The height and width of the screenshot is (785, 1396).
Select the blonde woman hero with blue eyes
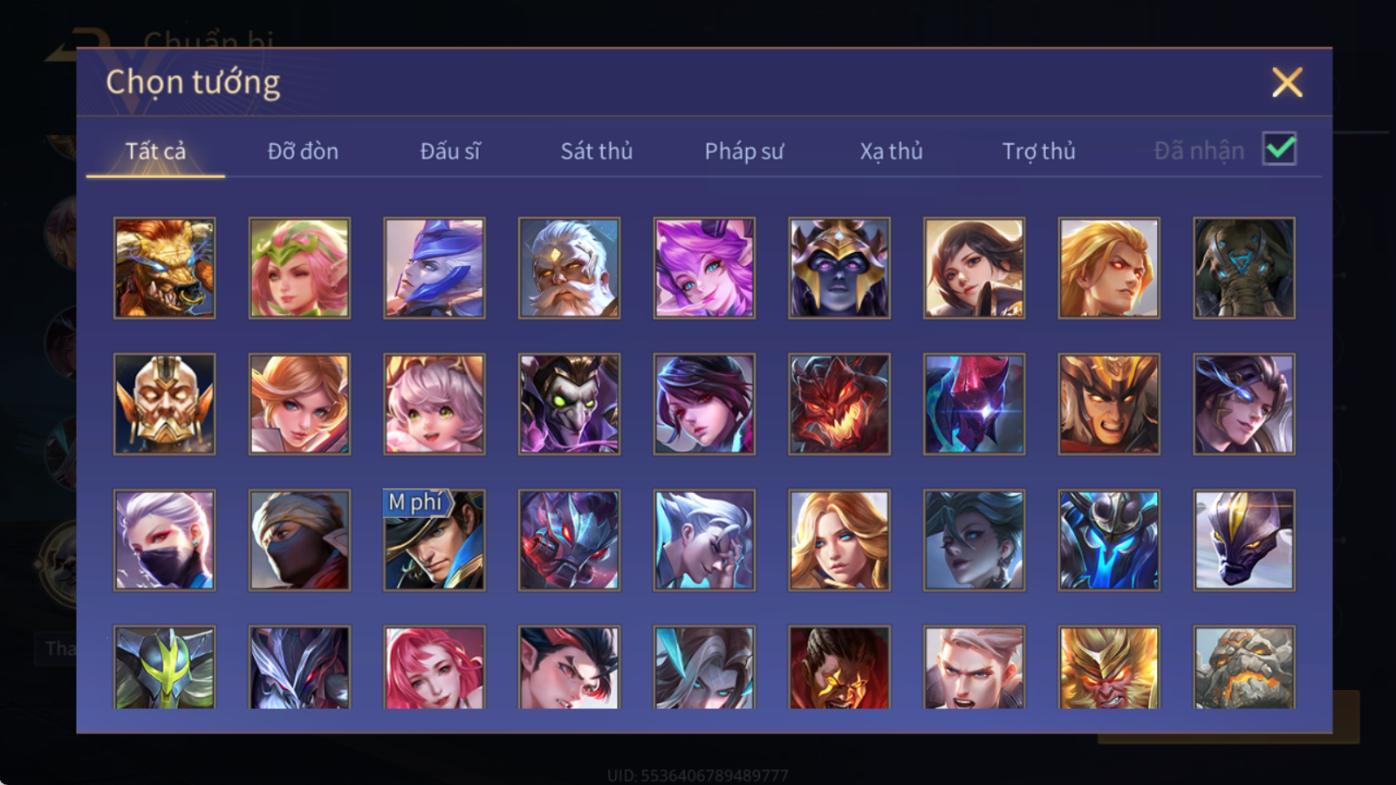click(x=839, y=540)
